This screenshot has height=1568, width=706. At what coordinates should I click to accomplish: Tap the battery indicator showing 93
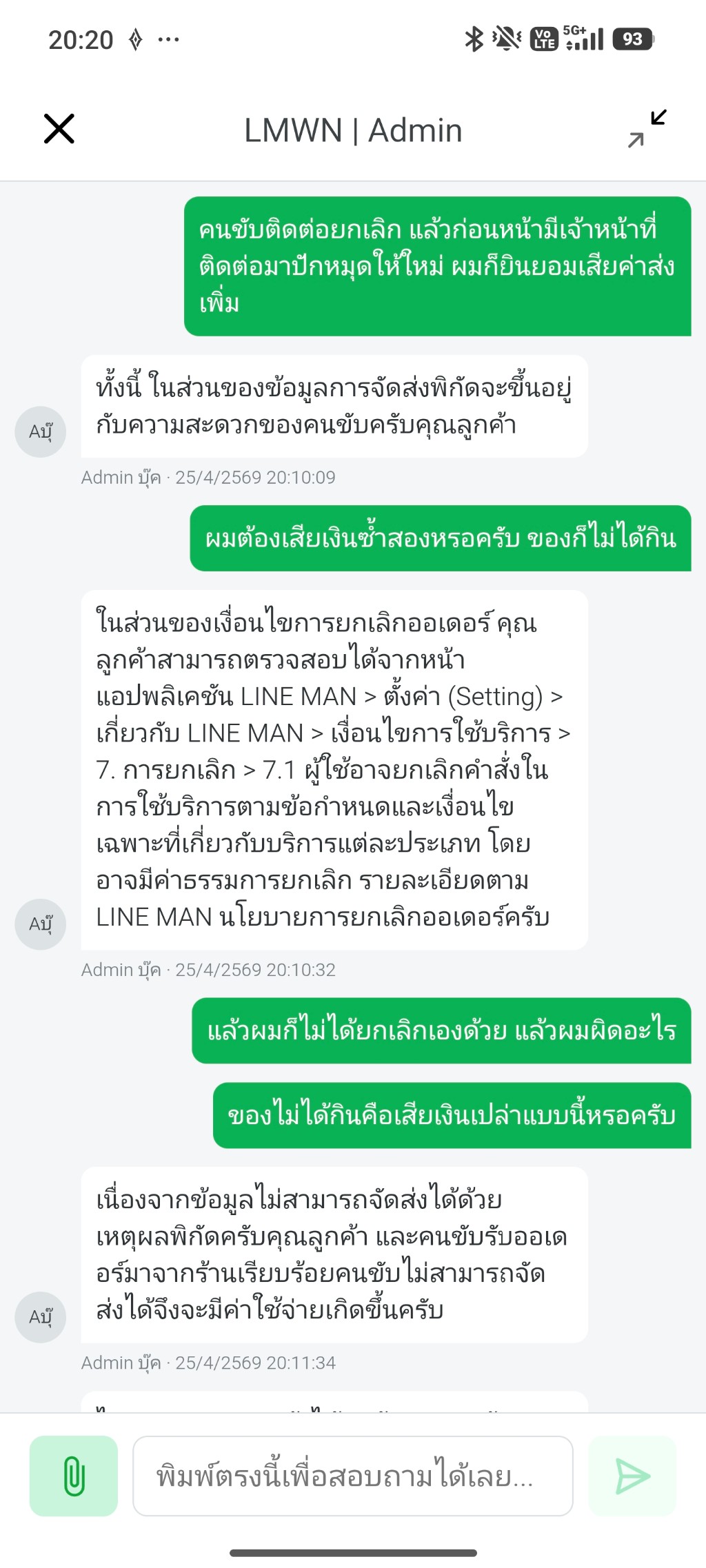(x=633, y=39)
